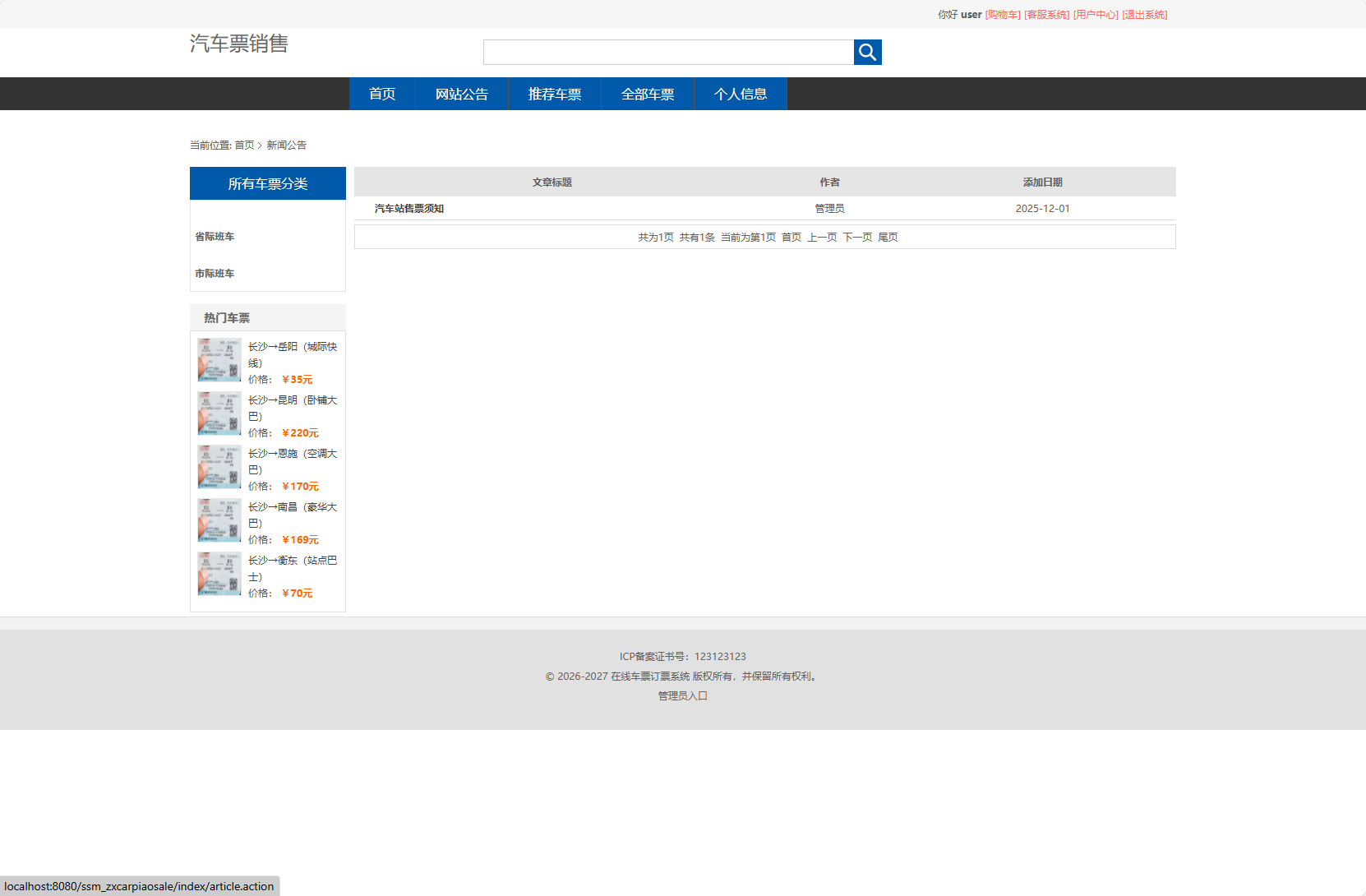Image resolution: width=1366 pixels, height=896 pixels.
Task: Click the 添加日期 column header
Action: pos(1043,182)
